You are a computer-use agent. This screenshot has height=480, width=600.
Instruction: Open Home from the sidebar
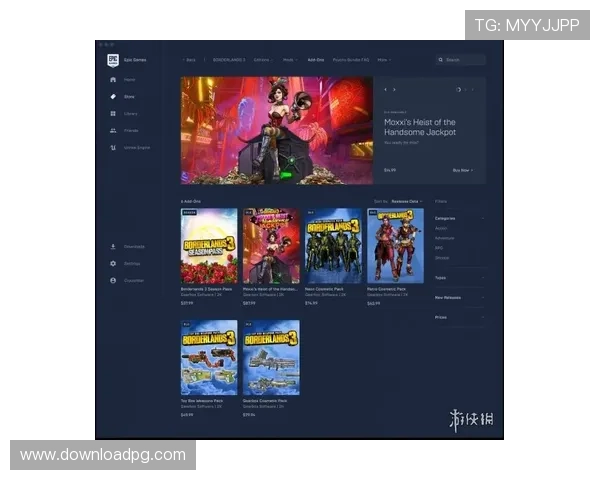pyautogui.click(x=113, y=79)
